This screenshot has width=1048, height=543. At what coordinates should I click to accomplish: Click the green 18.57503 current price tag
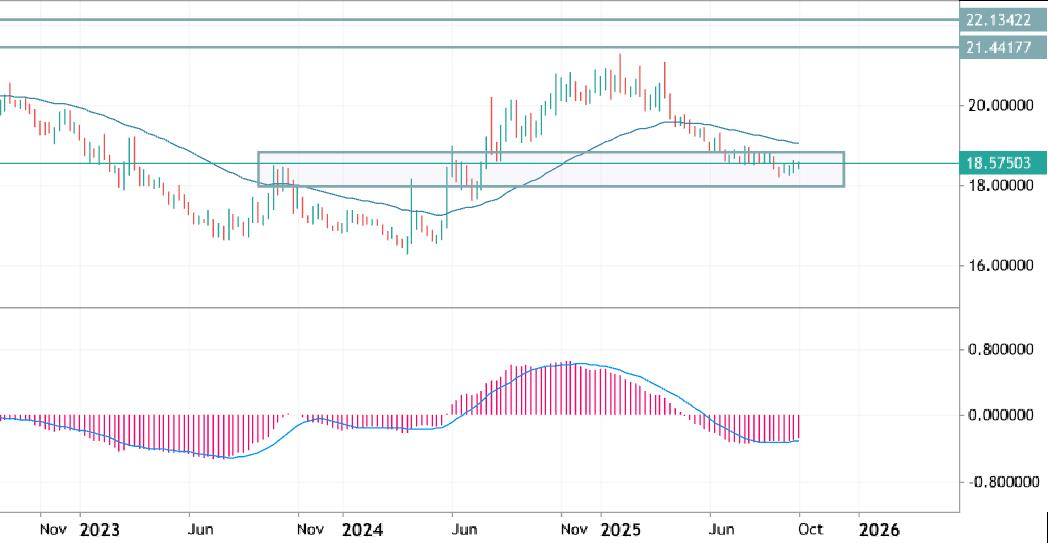pyautogui.click(x=1002, y=162)
